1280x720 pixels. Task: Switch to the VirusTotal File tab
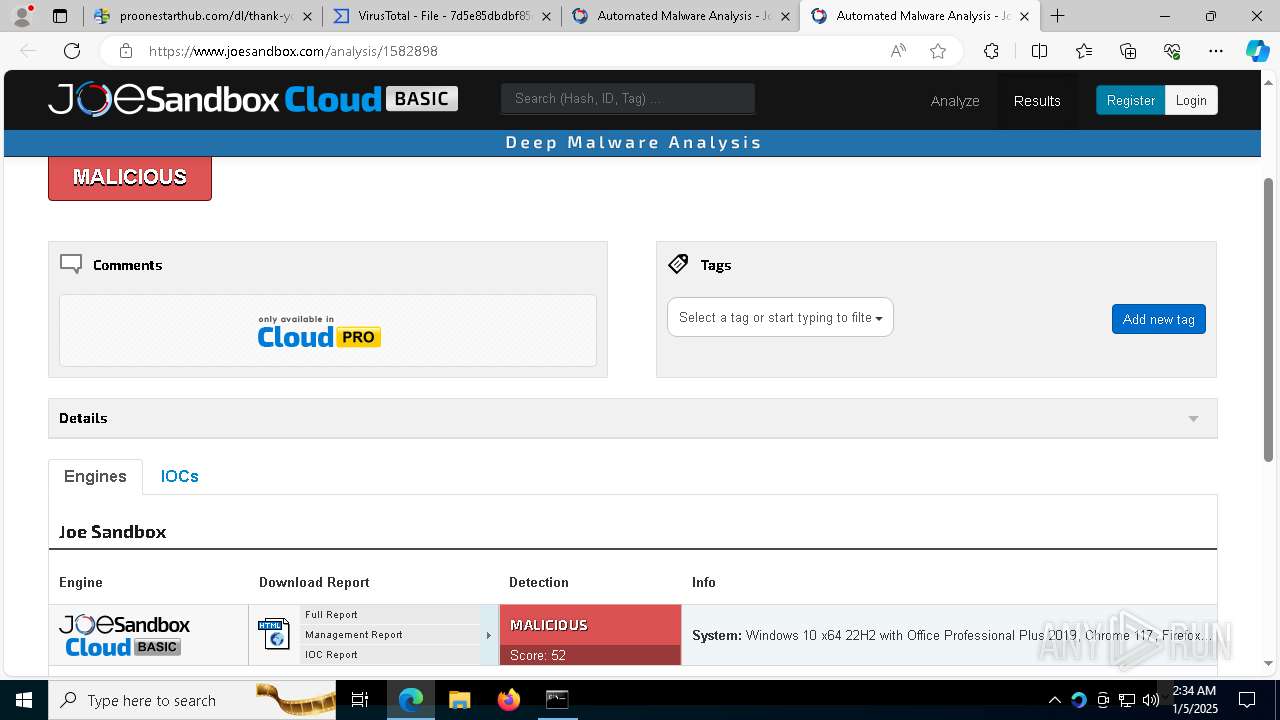[441, 16]
